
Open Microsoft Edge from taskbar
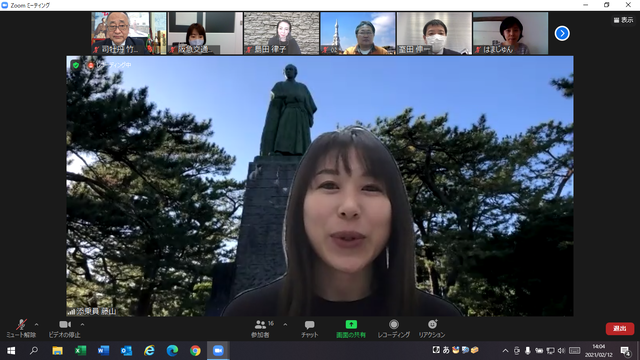pyautogui.click(x=172, y=351)
